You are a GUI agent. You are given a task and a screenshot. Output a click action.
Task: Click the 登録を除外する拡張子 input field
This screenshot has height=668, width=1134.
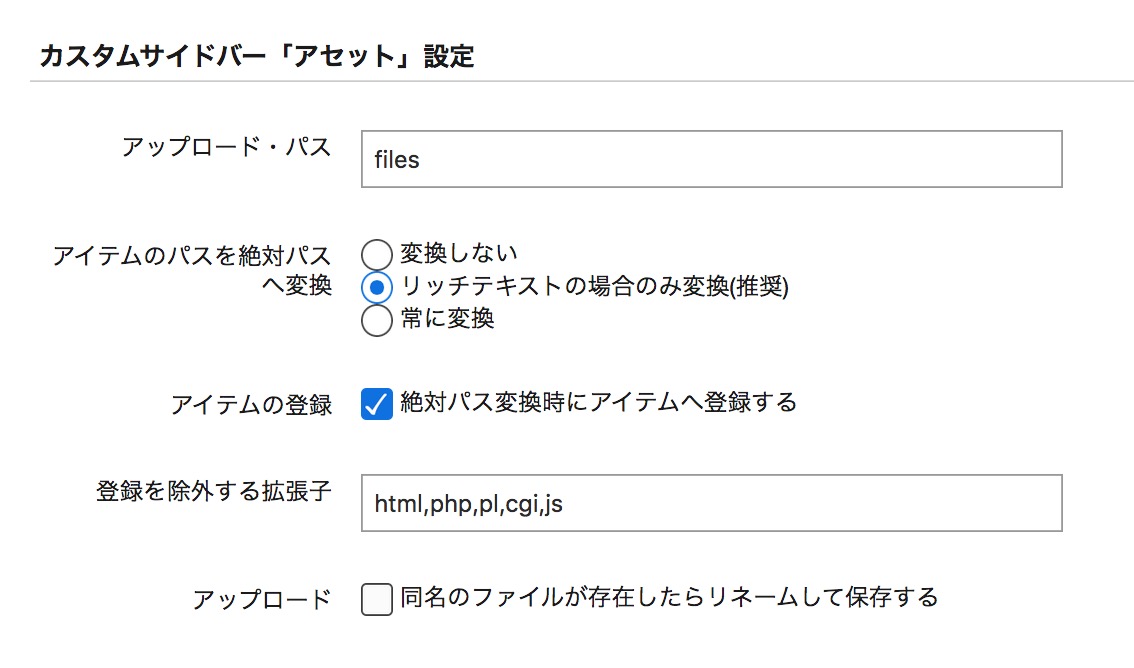coord(712,503)
